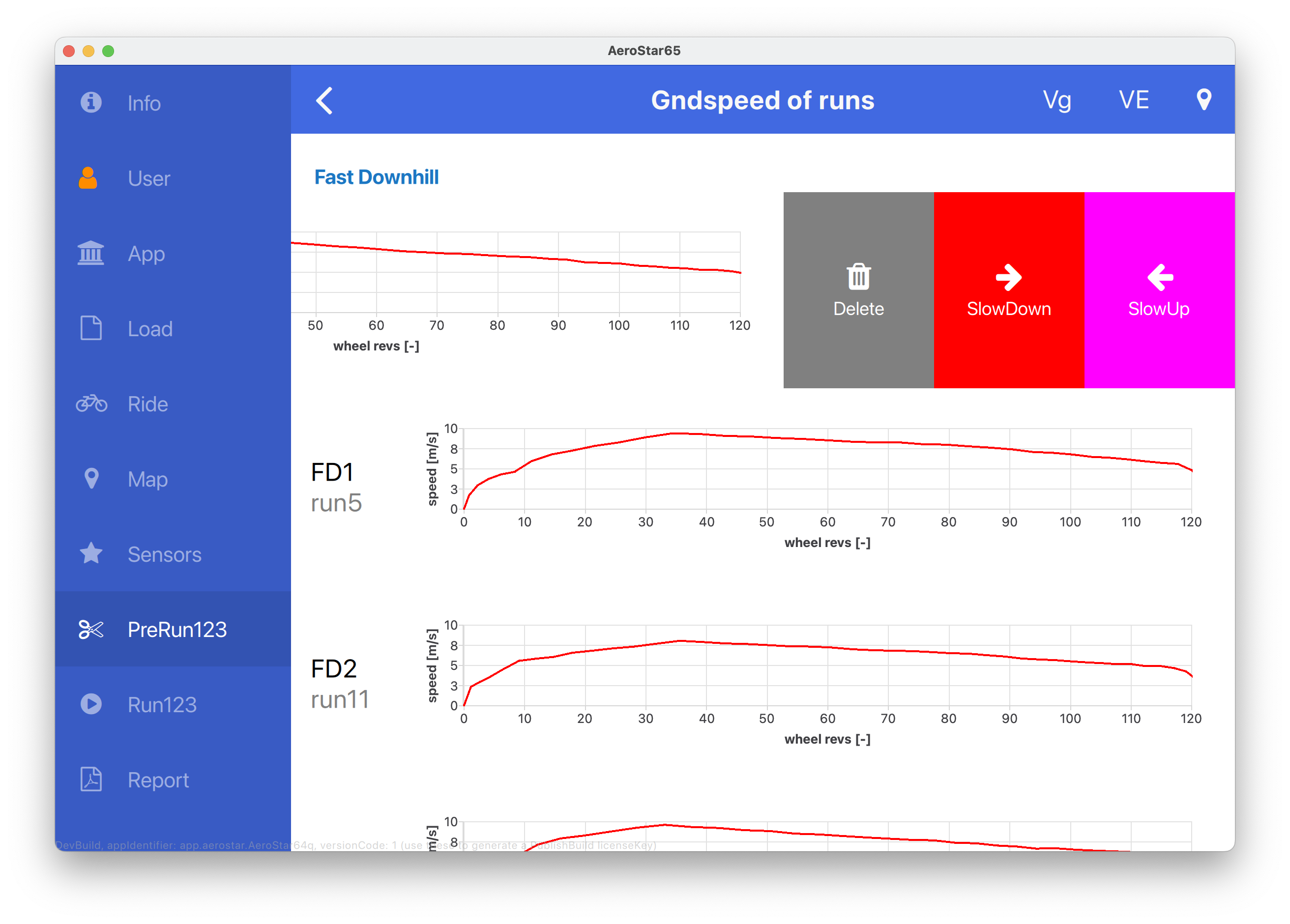The height and width of the screenshot is (924, 1290).
Task: Select the FD1 run5 row label
Action: pos(336,487)
